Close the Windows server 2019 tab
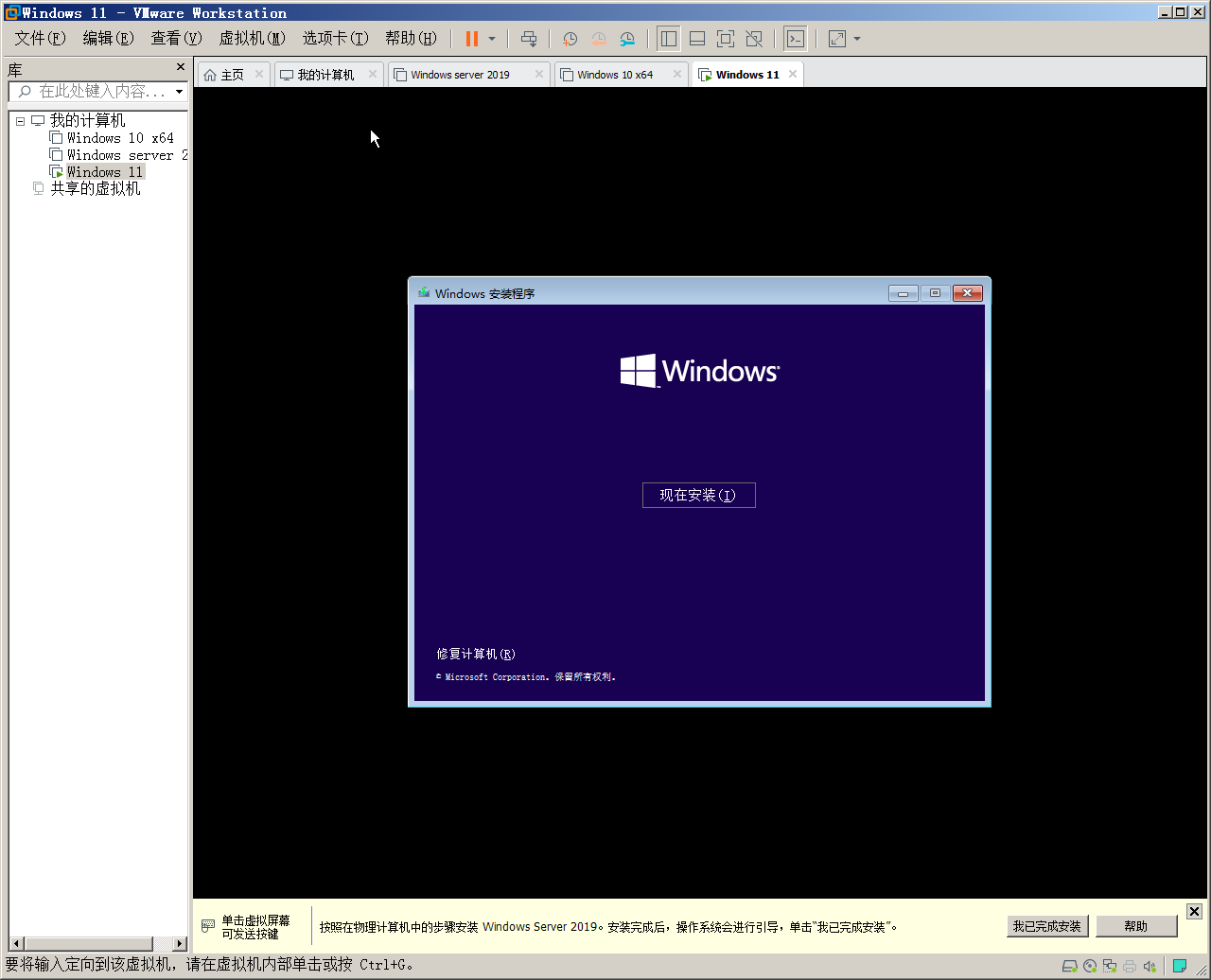 tap(539, 74)
